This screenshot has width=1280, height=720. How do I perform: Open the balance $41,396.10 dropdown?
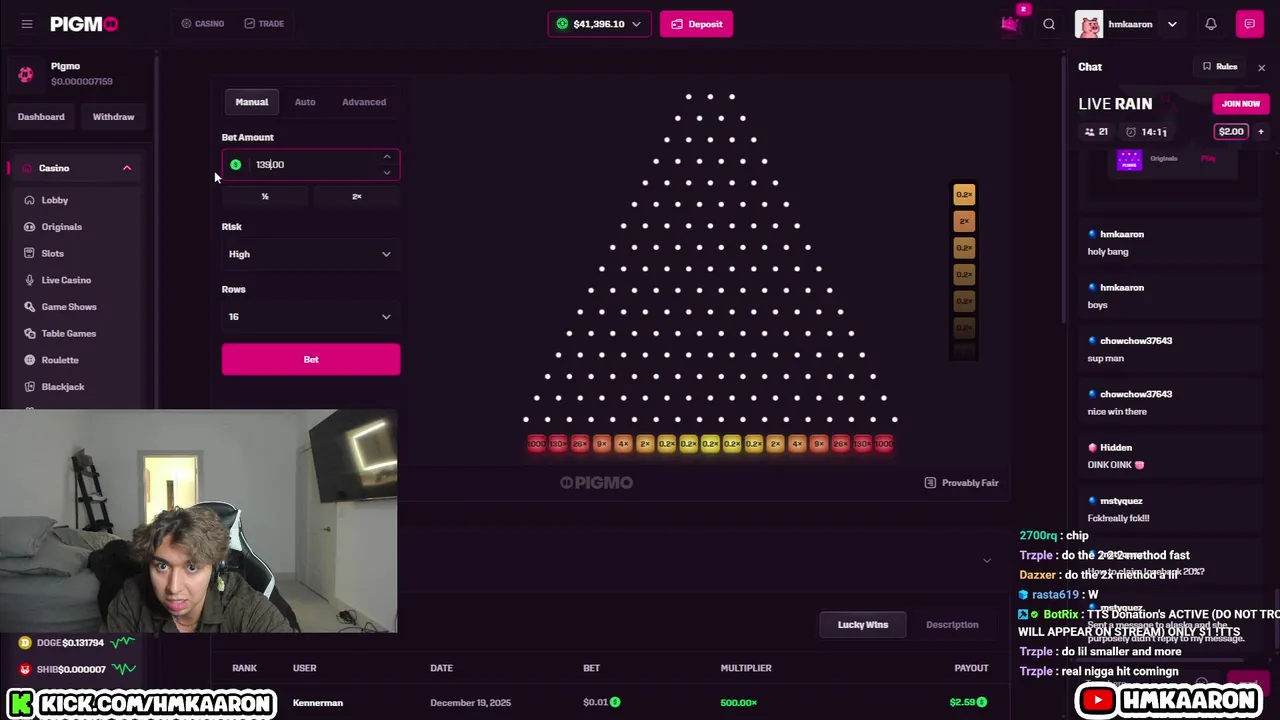[599, 24]
